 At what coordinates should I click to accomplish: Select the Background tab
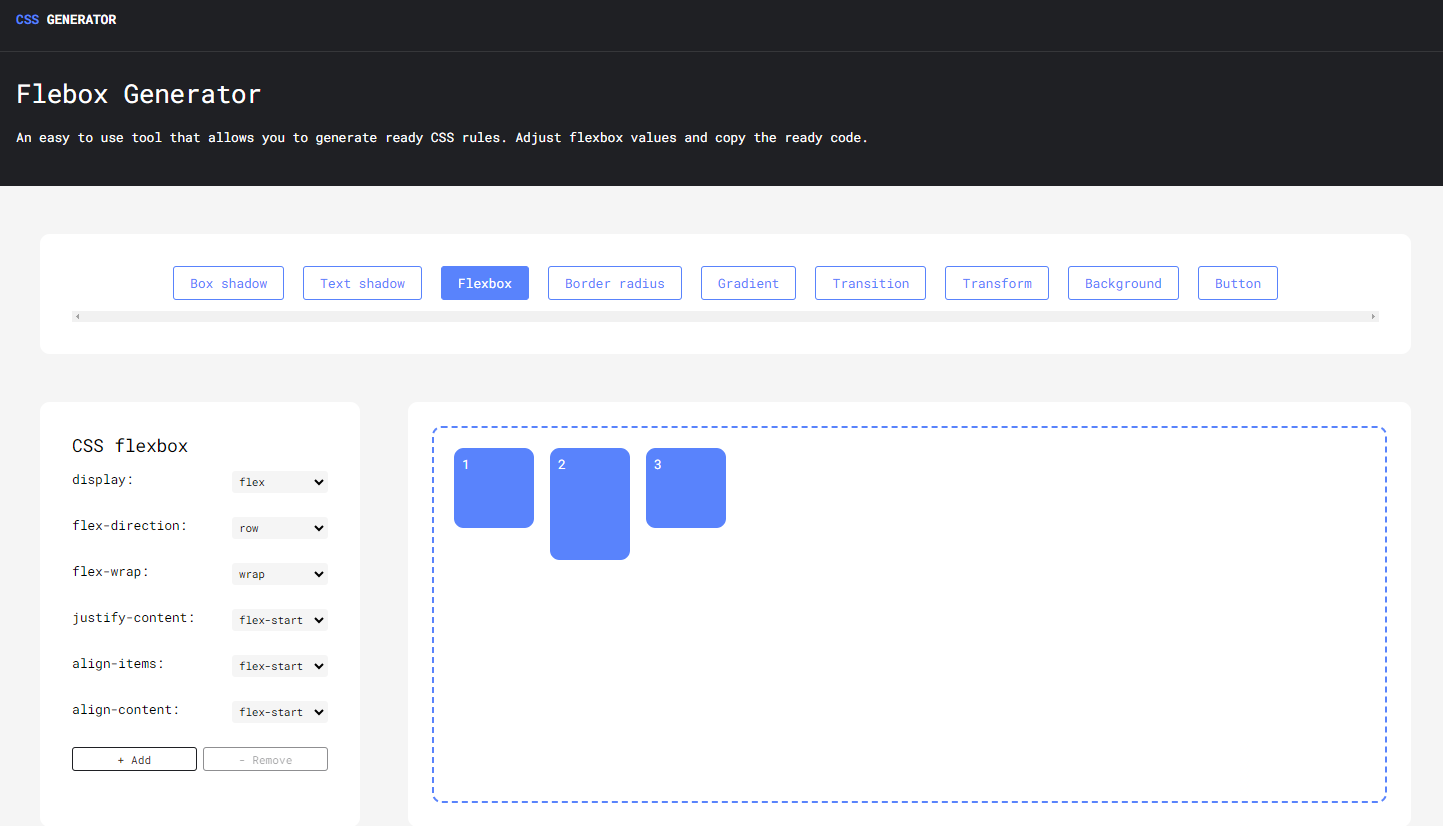pos(1123,283)
